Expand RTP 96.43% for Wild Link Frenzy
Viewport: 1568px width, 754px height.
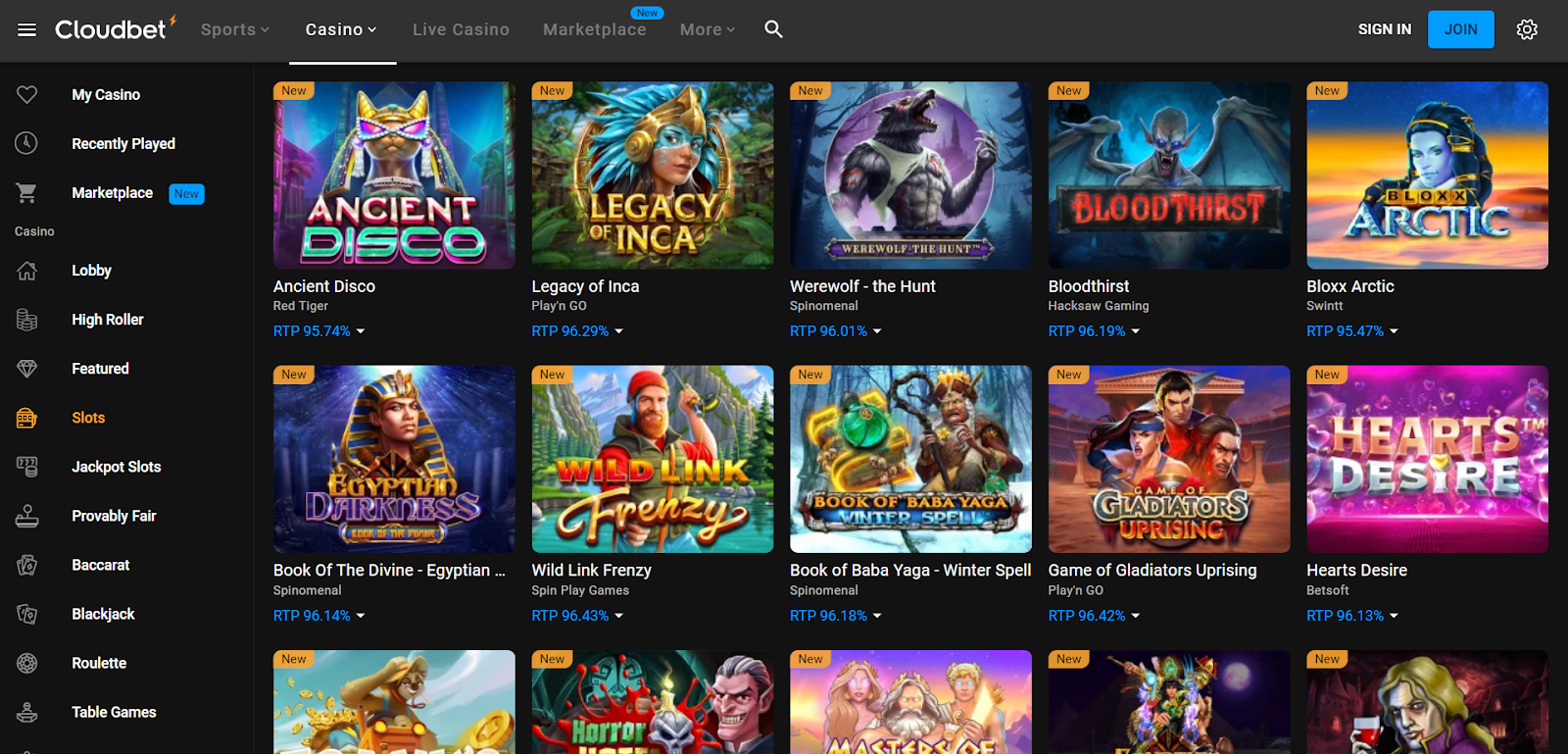click(x=578, y=616)
